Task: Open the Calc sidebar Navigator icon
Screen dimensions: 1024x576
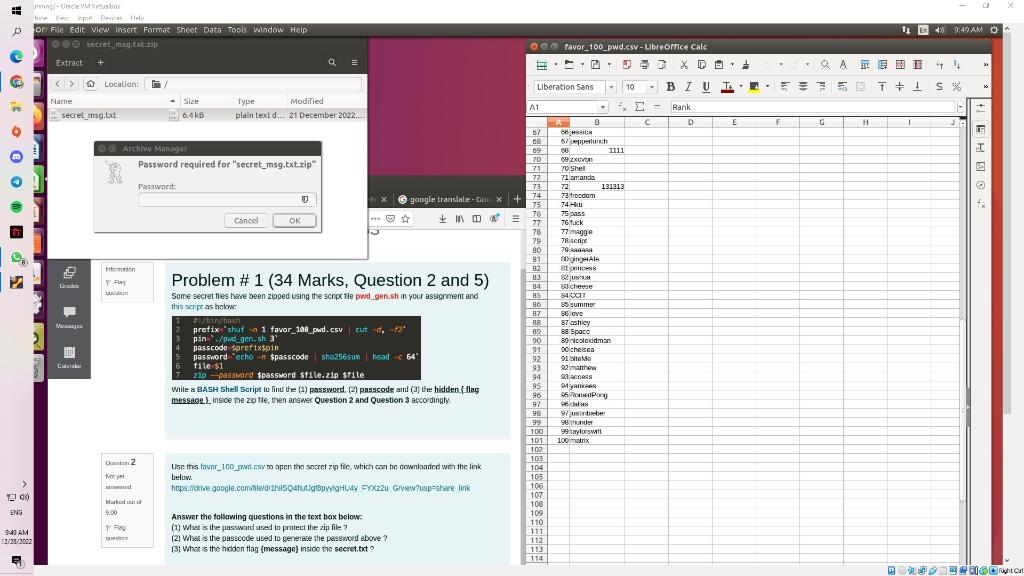Action: [980, 185]
